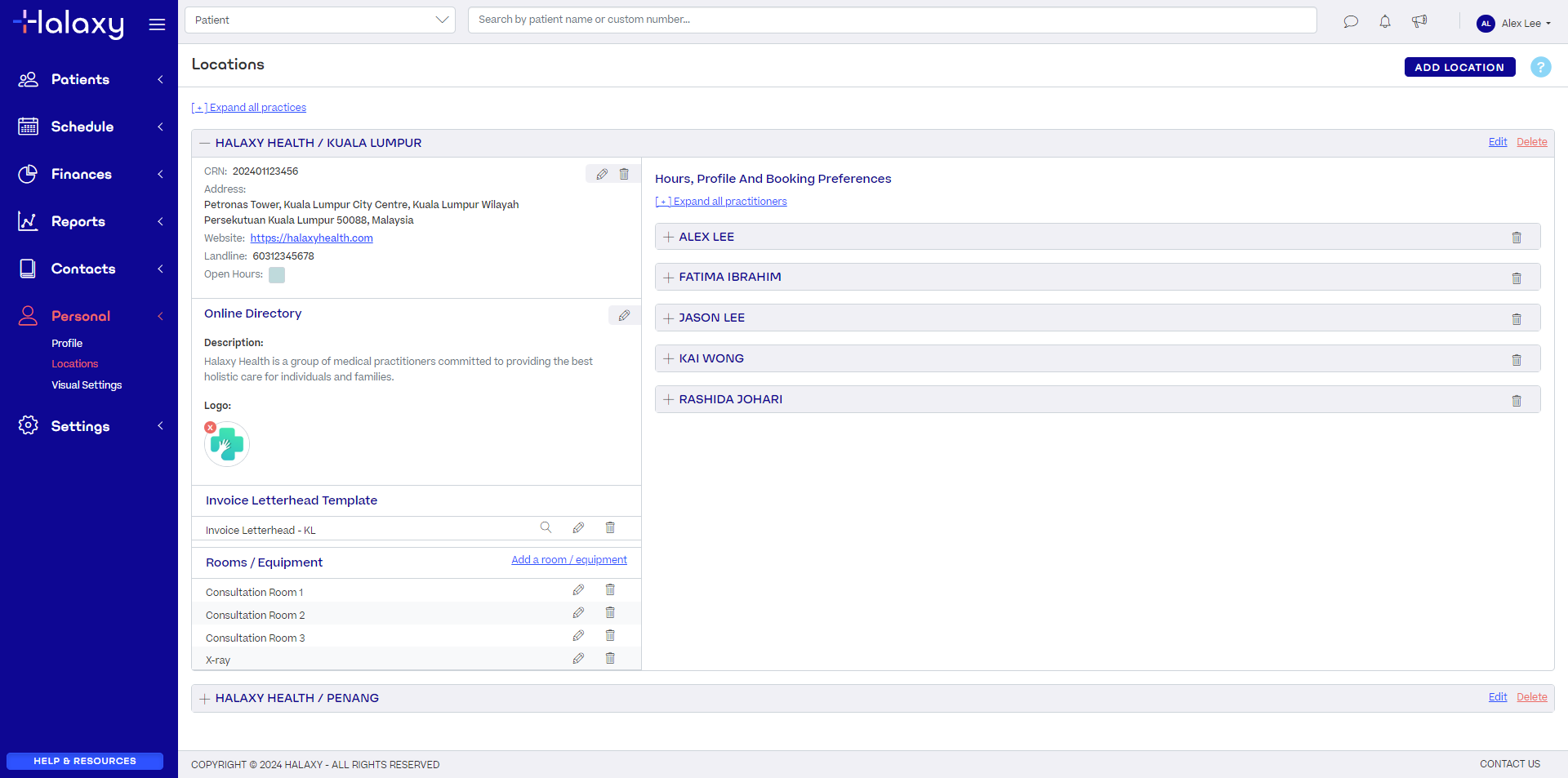The image size is (1568, 778).
Task: Click the Add Location button
Action: click(1459, 67)
